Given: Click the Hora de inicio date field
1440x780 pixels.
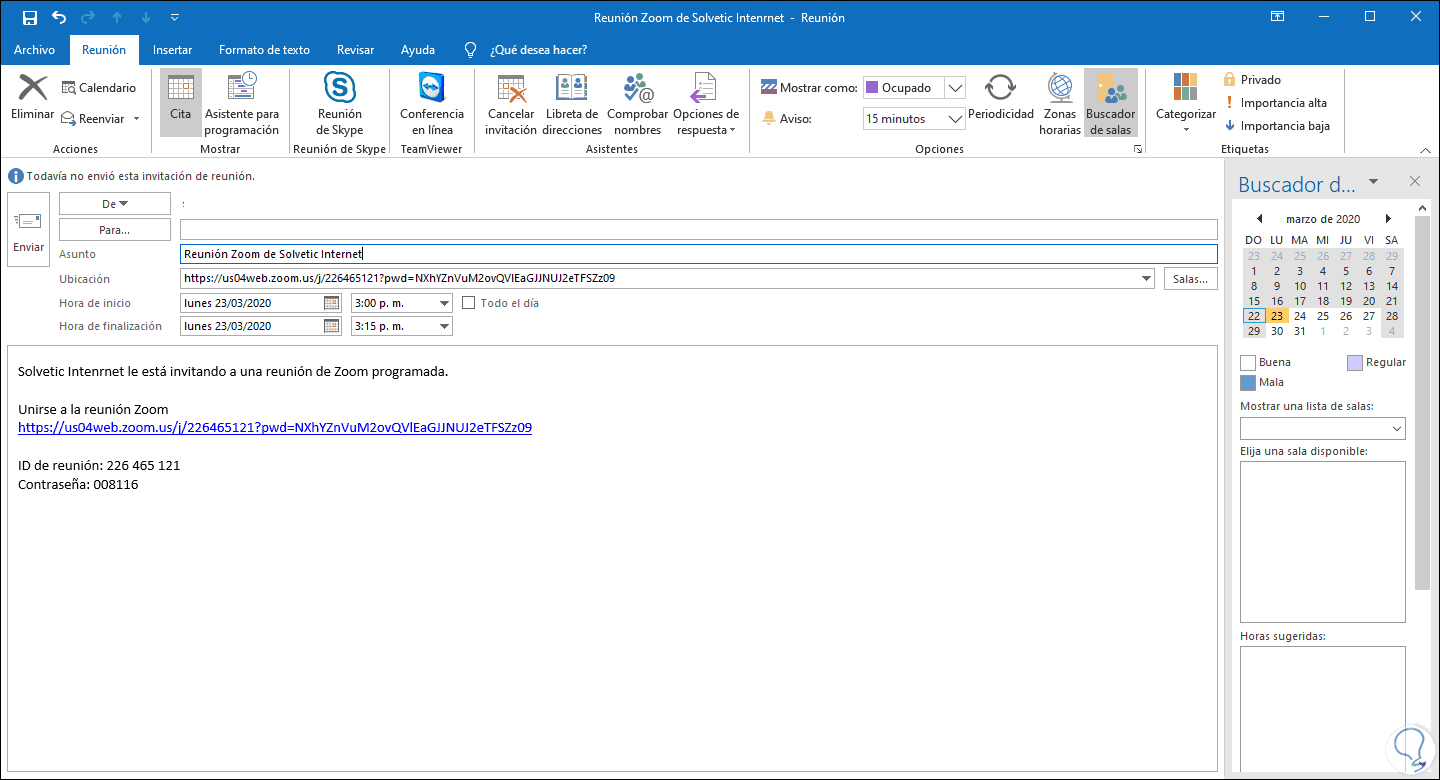Looking at the screenshot, I should pyautogui.click(x=252, y=303).
